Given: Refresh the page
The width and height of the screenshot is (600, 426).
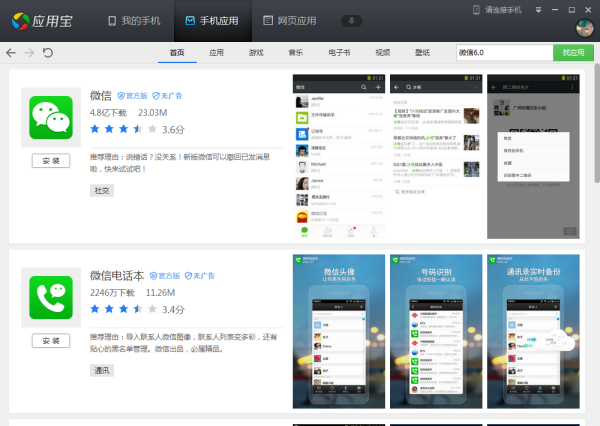Looking at the screenshot, I should pos(48,52).
